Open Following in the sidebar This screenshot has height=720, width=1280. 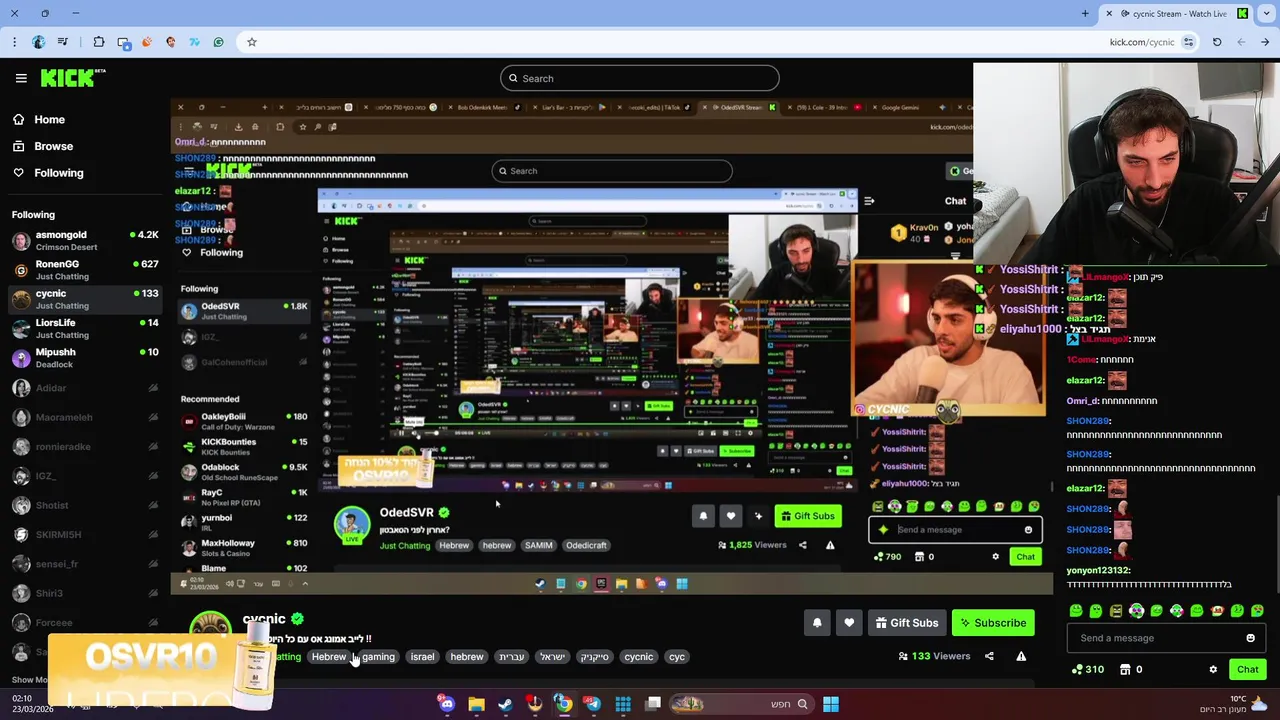tap(47, 173)
